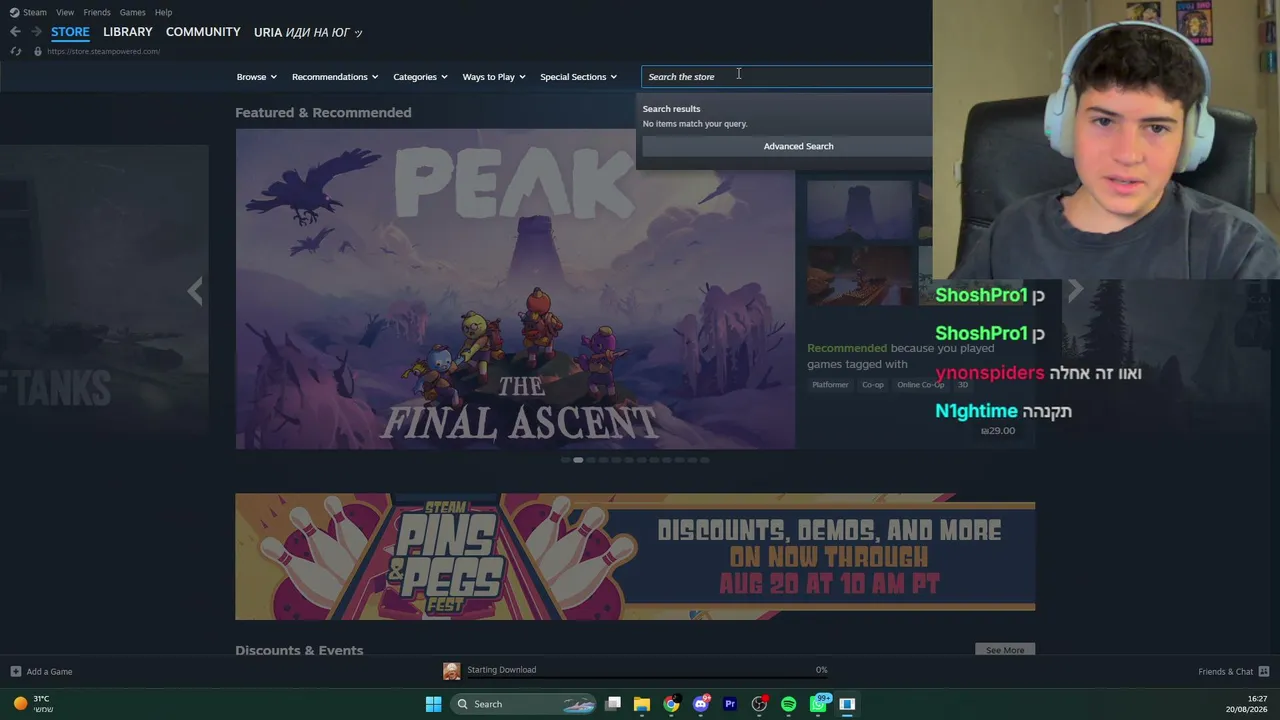Click the Steam logo icon in the menu bar
The image size is (1280, 720).
click(x=14, y=12)
